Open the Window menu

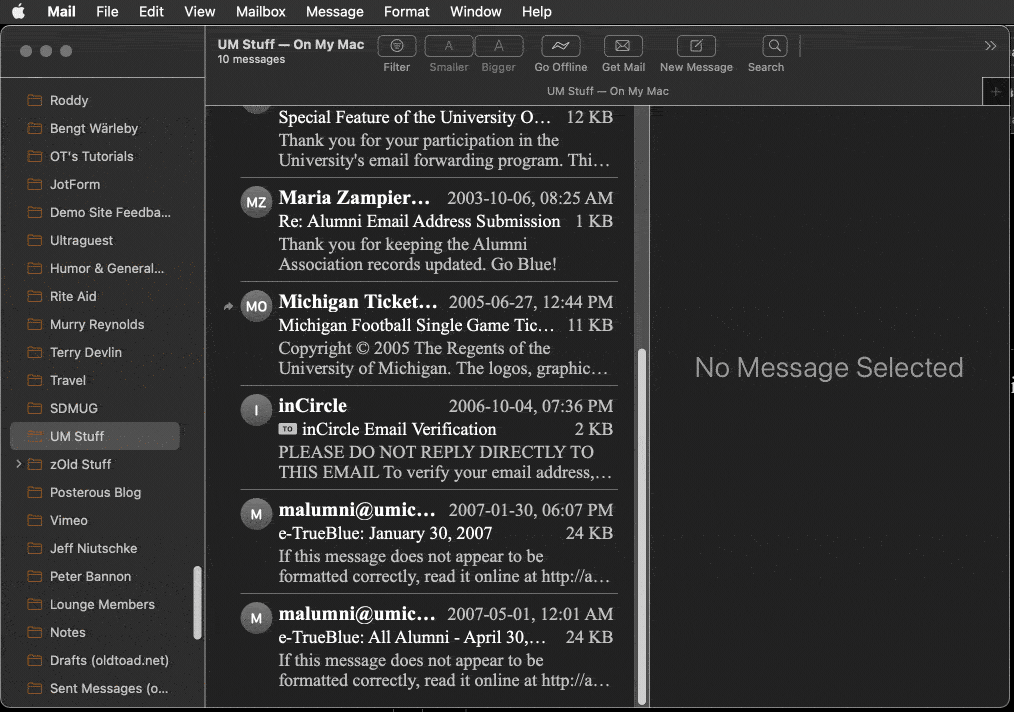(476, 12)
